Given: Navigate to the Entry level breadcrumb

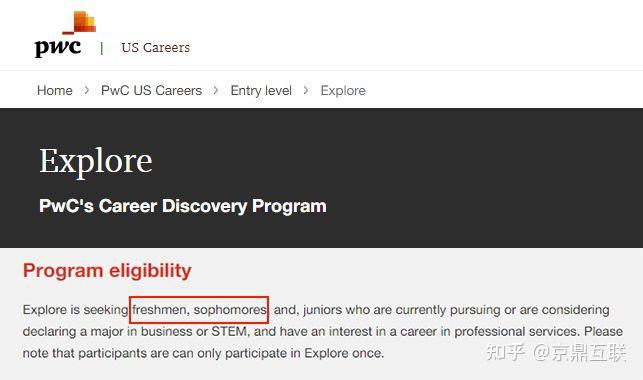Looking at the screenshot, I should coord(261,90).
